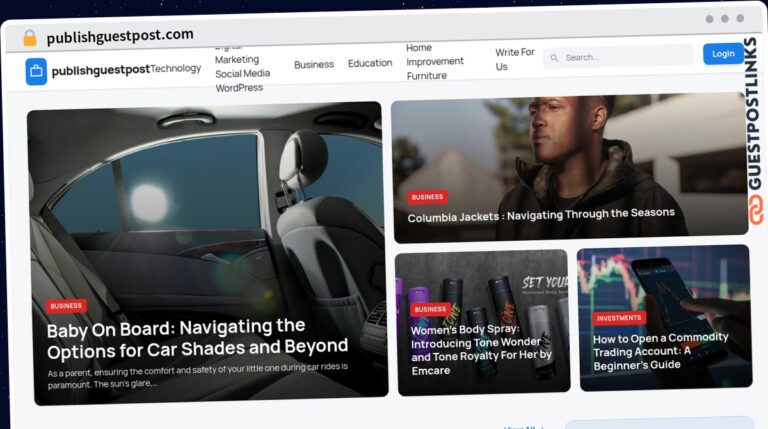
Task: Open the Technology menu item
Action: tap(176, 68)
